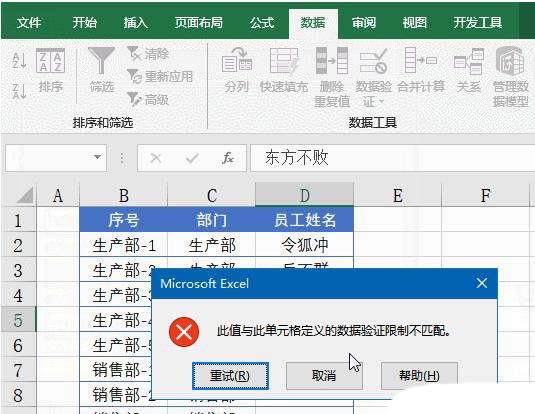Open 关系 relationships tool
This screenshot has width=535, height=414.
(x=468, y=71)
